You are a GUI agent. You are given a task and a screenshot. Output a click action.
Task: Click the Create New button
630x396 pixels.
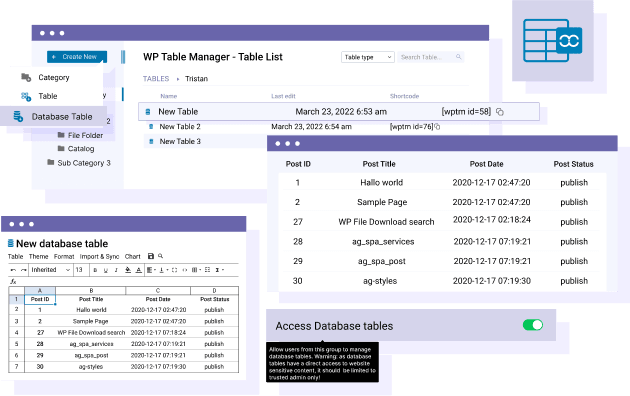[x=77, y=57]
